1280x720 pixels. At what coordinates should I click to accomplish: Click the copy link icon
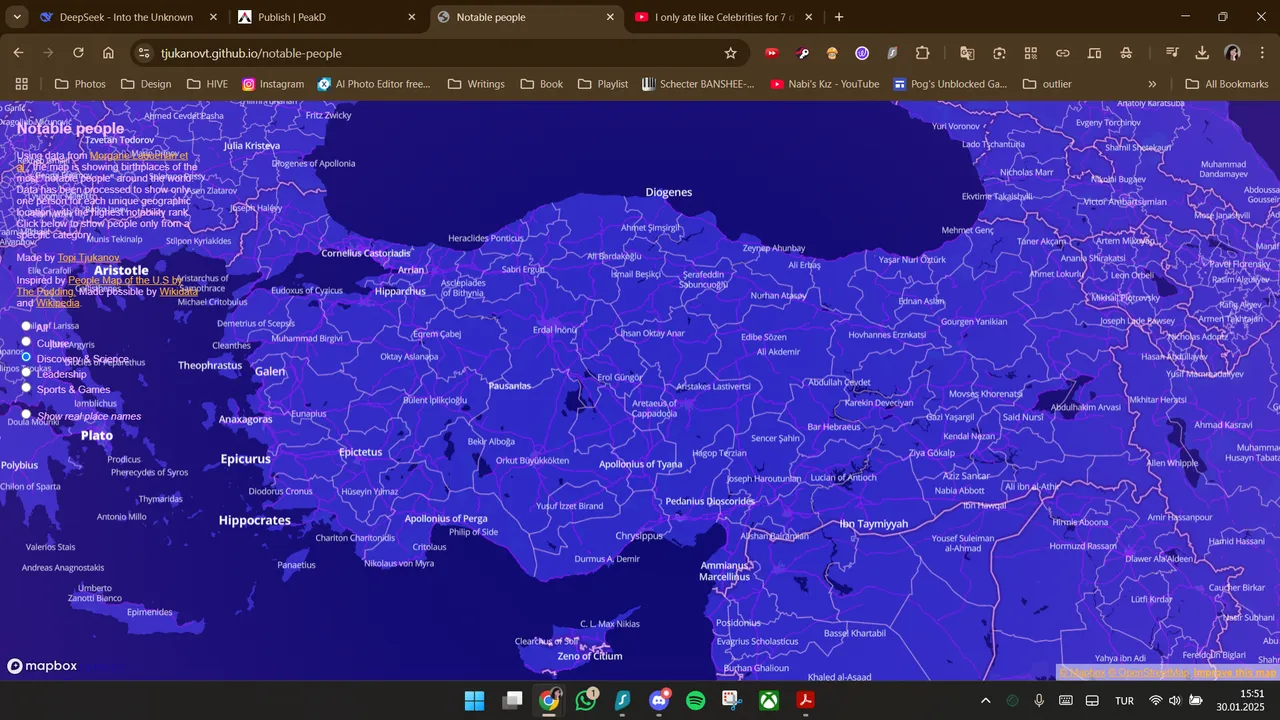click(x=1063, y=53)
